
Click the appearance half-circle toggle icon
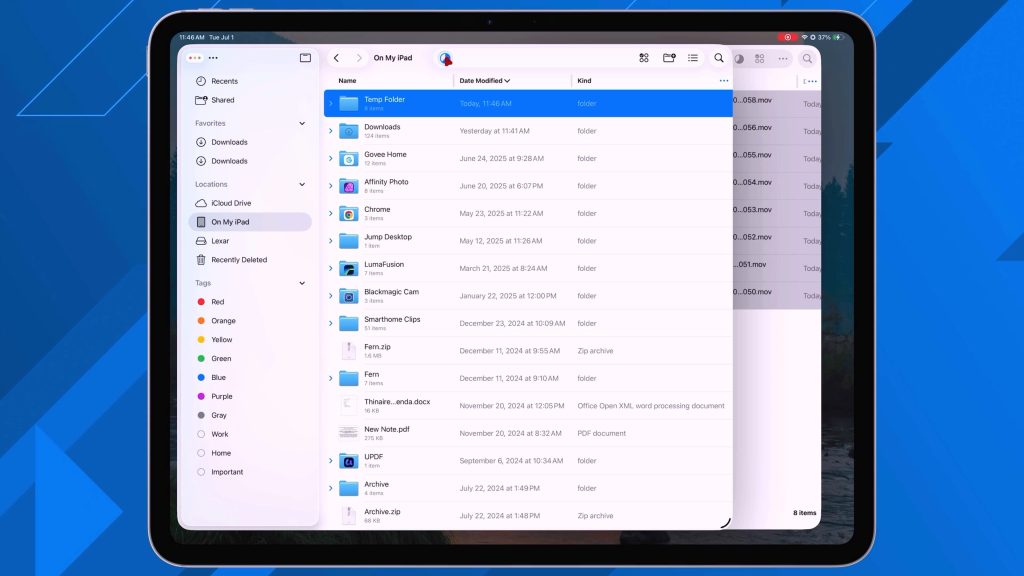pos(738,58)
